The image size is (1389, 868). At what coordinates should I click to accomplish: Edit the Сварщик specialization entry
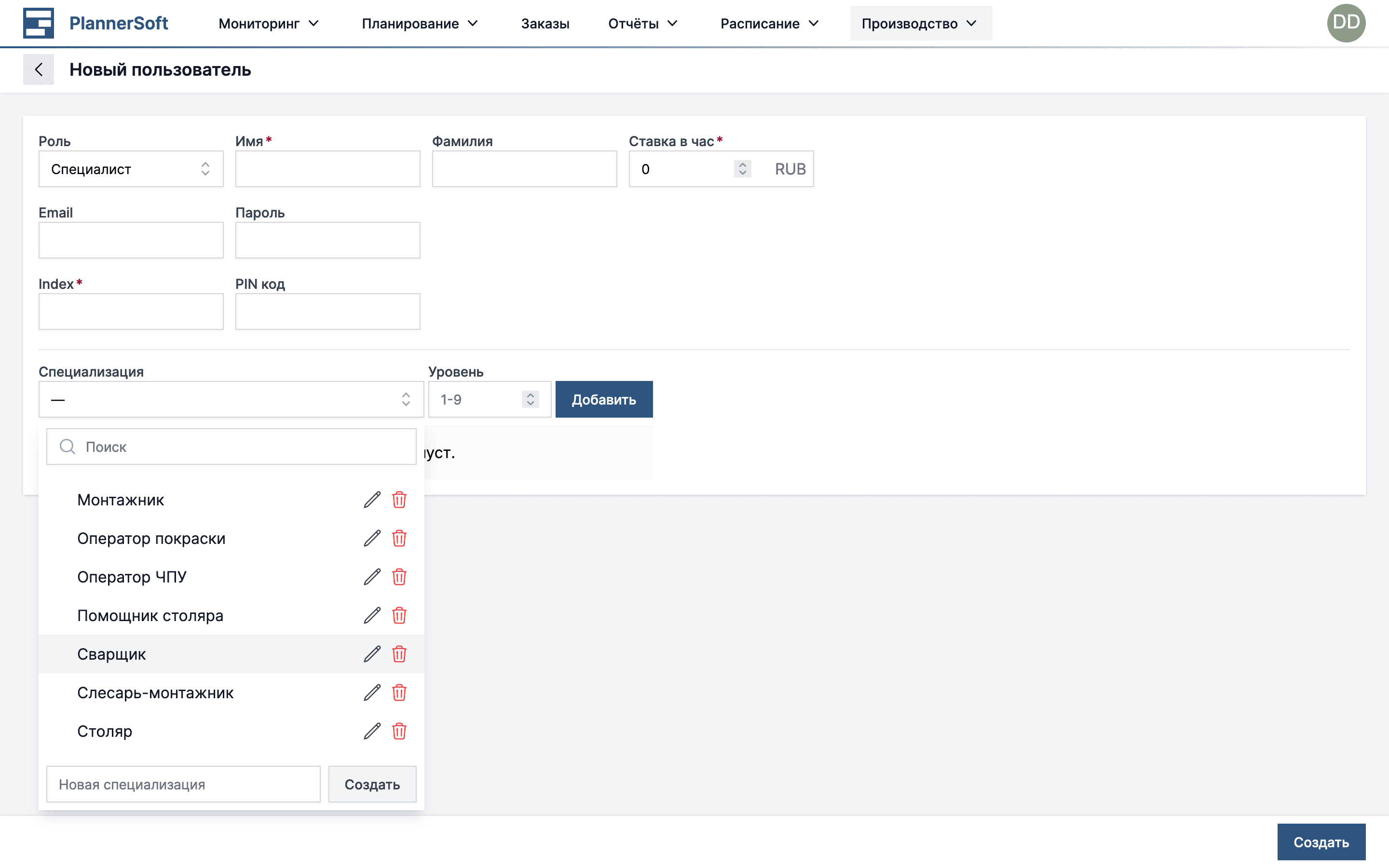(x=372, y=654)
